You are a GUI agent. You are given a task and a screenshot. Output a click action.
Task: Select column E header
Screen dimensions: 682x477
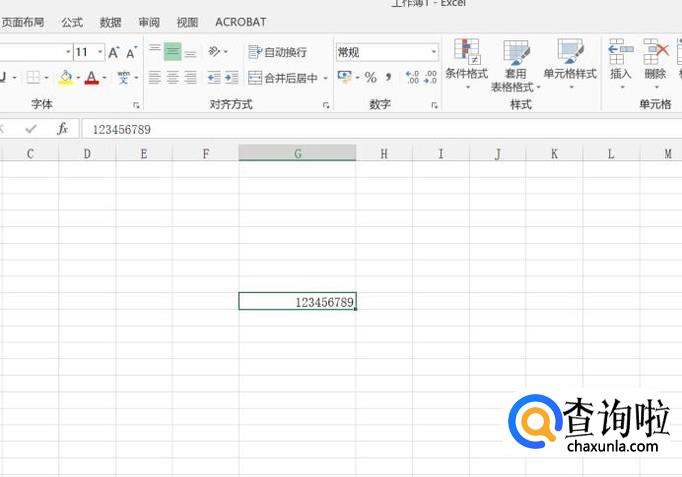click(x=144, y=153)
